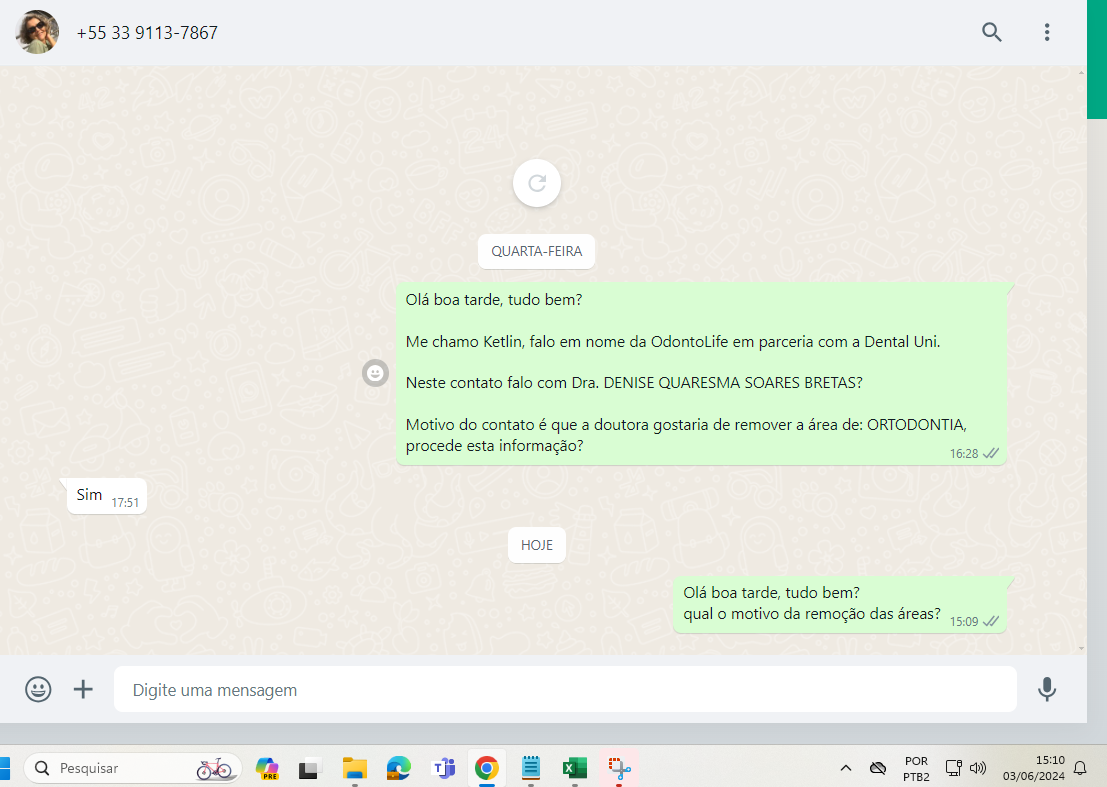Click the chat scrollbar down arrow
This screenshot has width=1107, height=787.
point(1082,649)
